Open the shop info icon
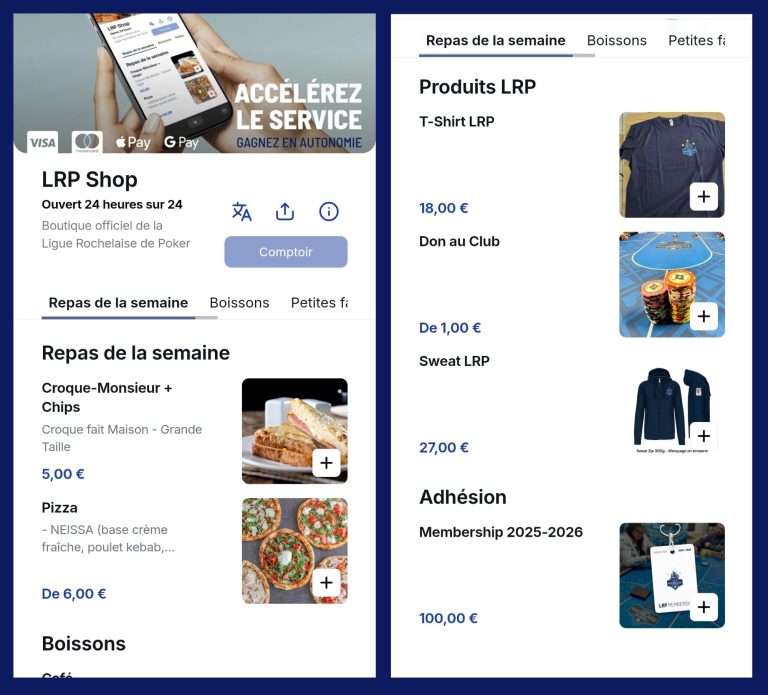The width and height of the screenshot is (768, 695). (329, 212)
